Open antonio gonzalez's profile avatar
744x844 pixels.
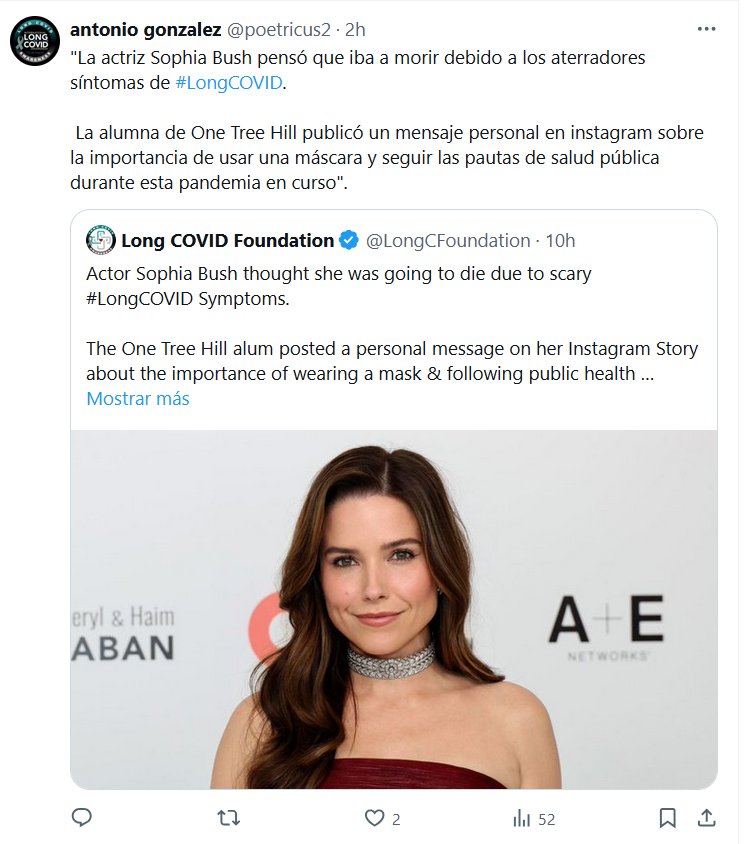(35, 41)
